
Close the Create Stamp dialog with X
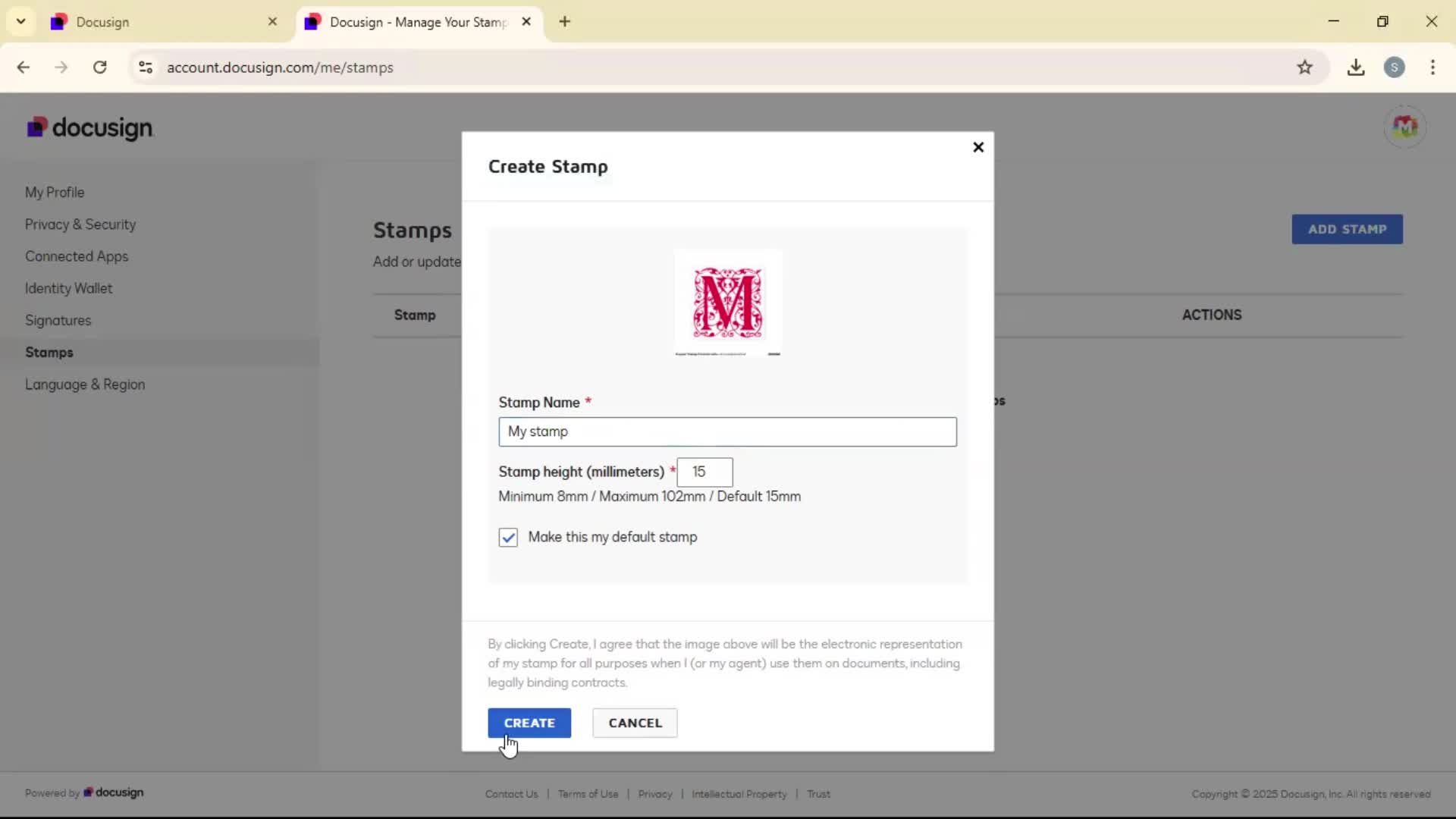click(978, 147)
